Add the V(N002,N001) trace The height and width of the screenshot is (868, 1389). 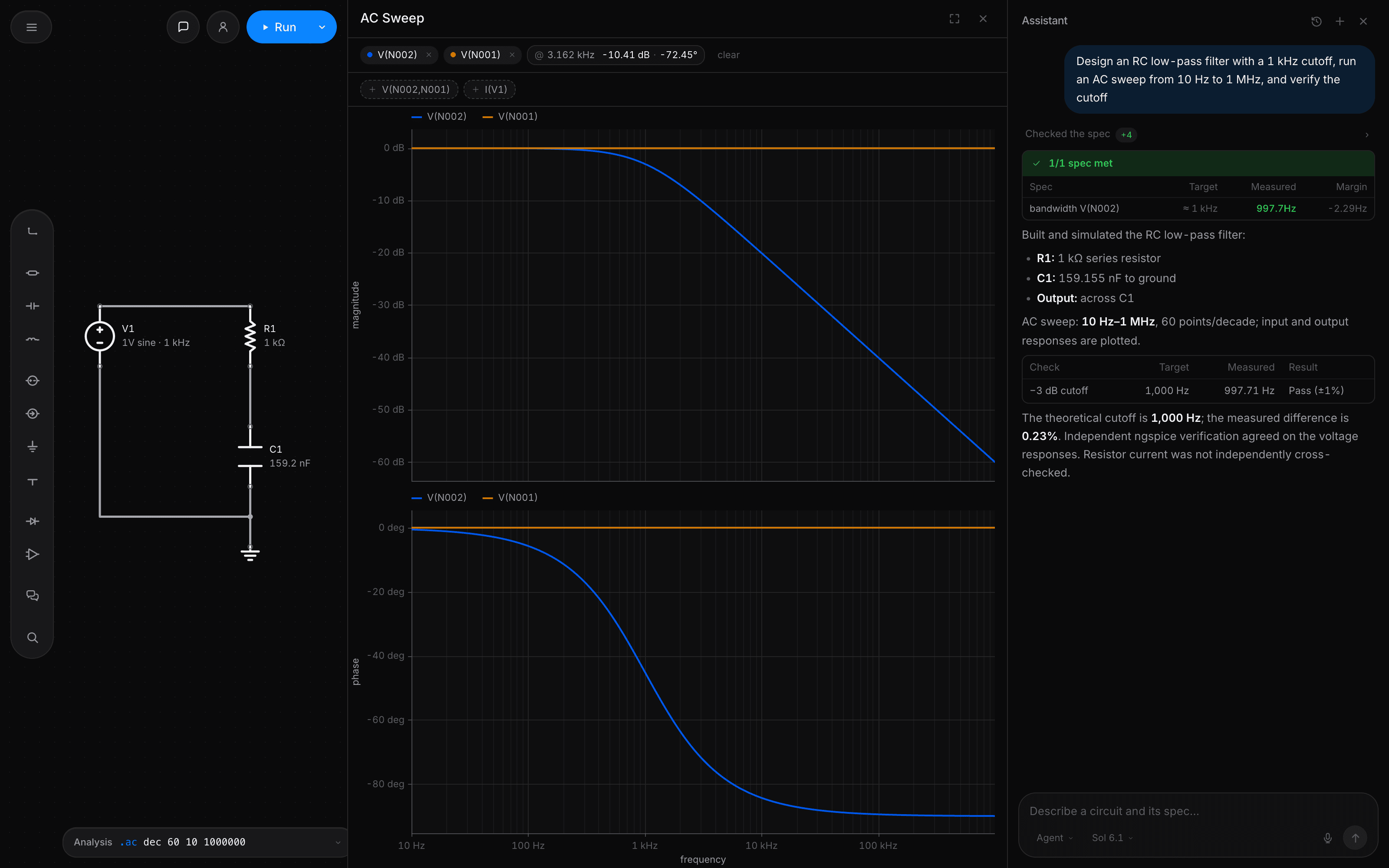409,89
